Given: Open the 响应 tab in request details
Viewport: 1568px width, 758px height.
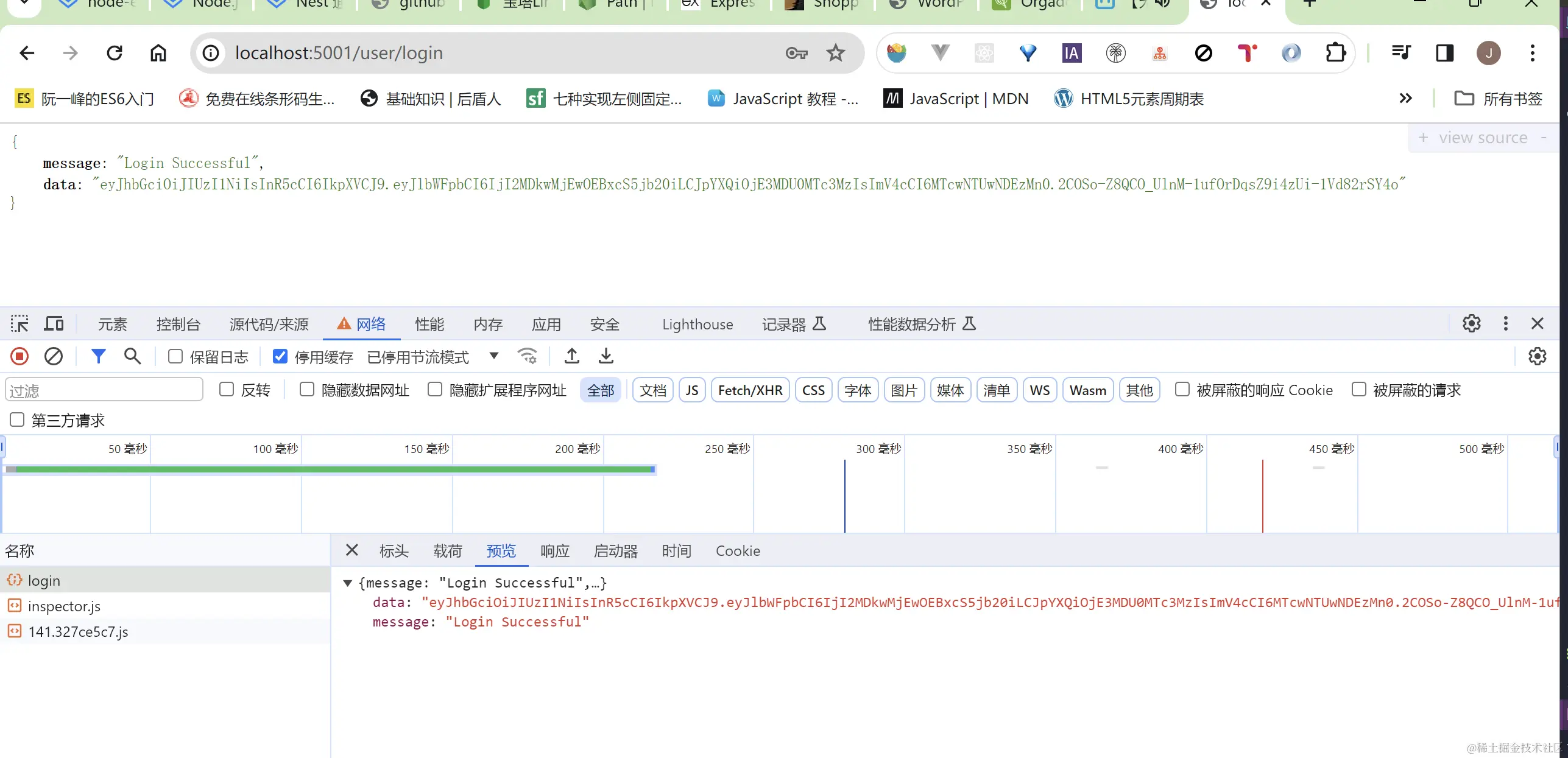Looking at the screenshot, I should tap(554, 551).
